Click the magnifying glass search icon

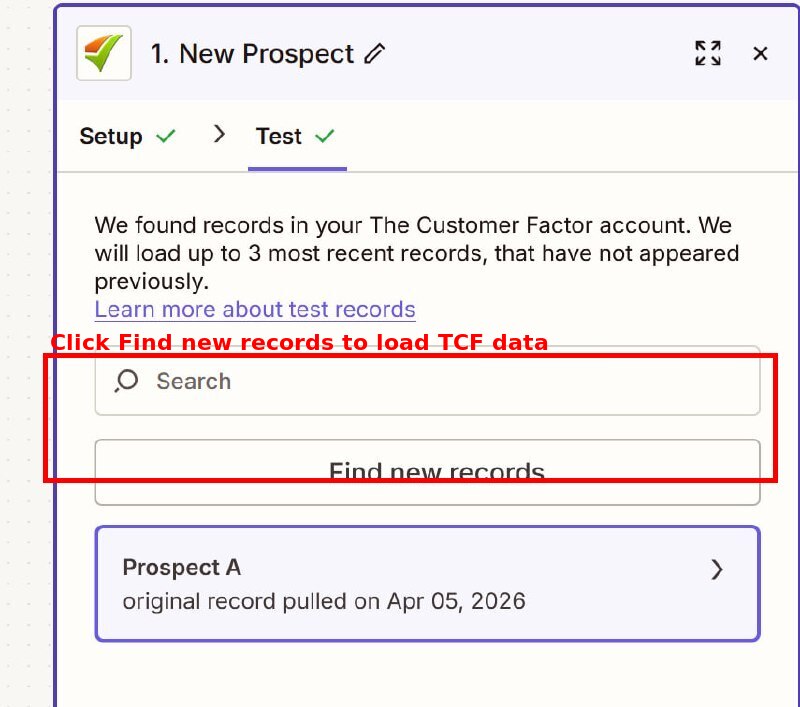[x=125, y=381]
